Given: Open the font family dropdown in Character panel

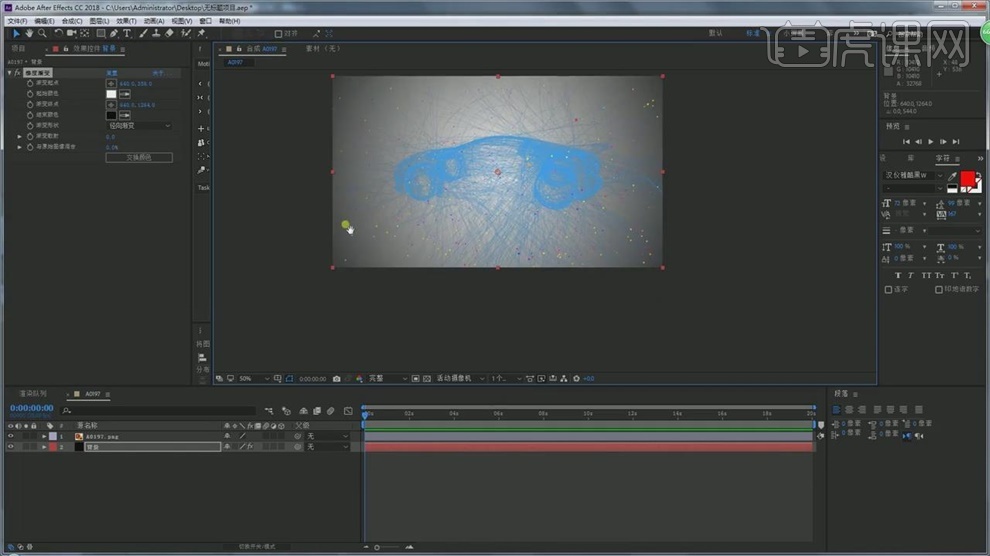Looking at the screenshot, I should pos(914,175).
